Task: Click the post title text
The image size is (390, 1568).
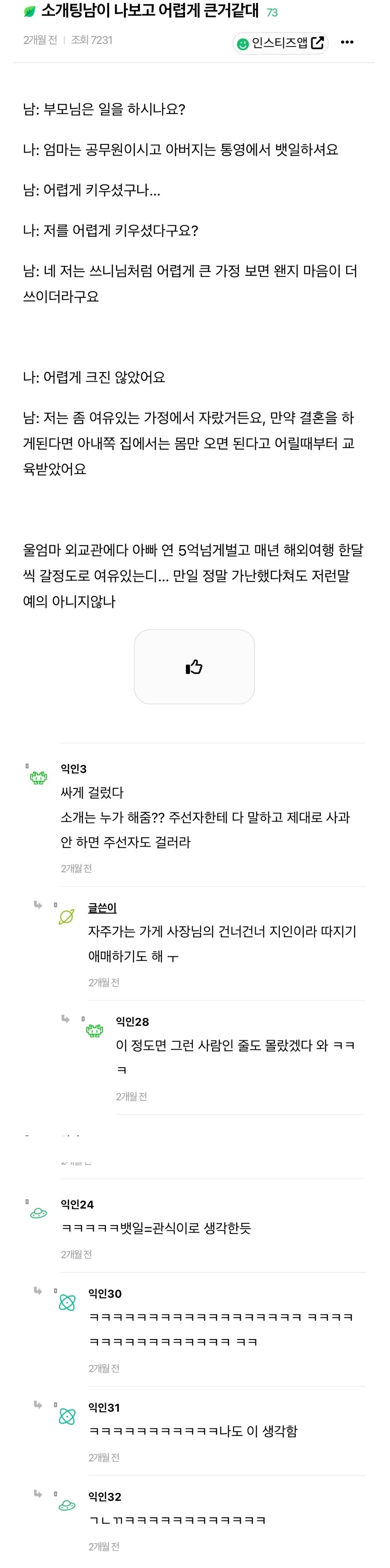Action: (x=150, y=11)
